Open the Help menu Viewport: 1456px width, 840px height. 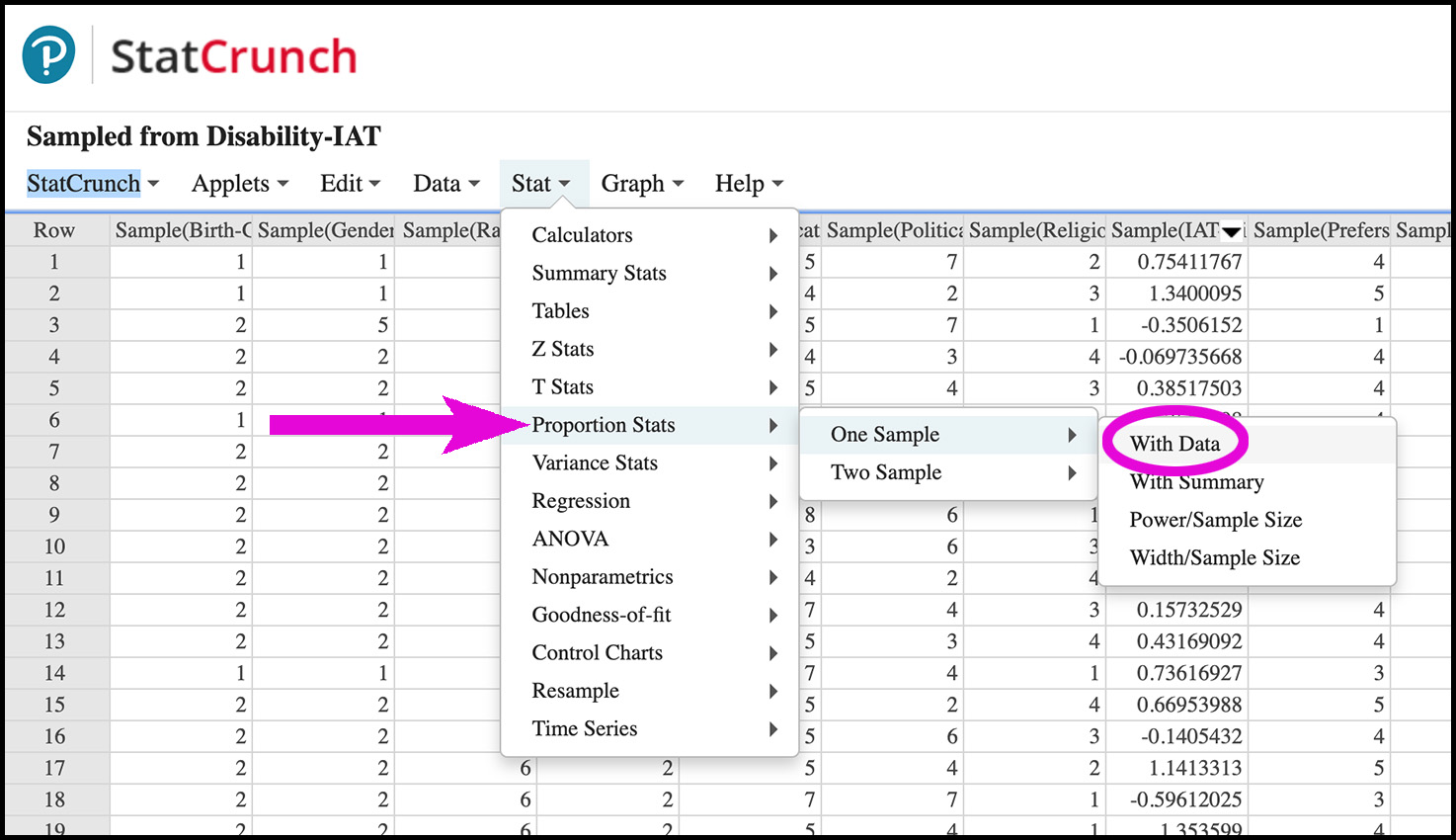(749, 184)
